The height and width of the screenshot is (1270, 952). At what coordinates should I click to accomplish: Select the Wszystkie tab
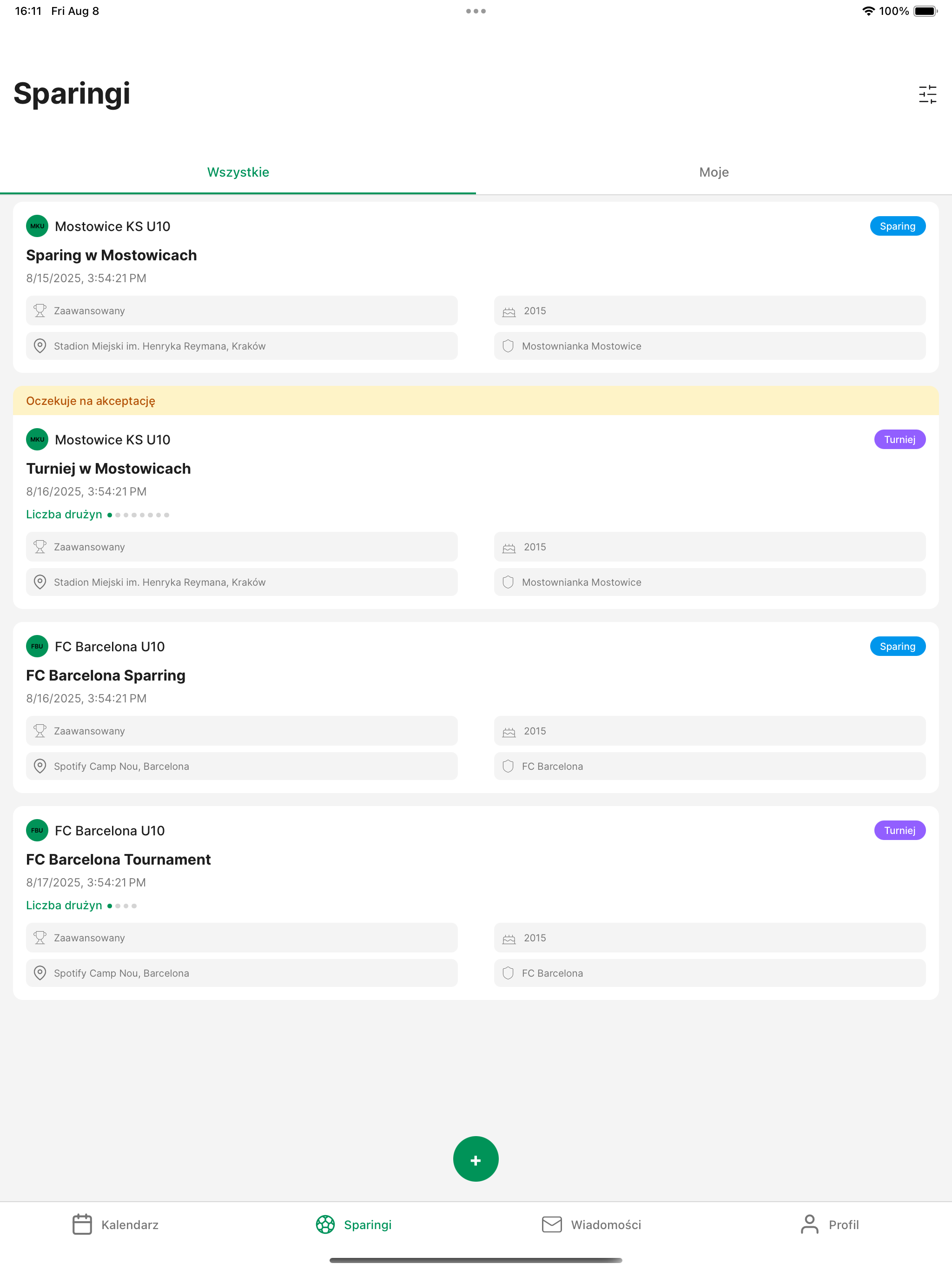(x=238, y=172)
